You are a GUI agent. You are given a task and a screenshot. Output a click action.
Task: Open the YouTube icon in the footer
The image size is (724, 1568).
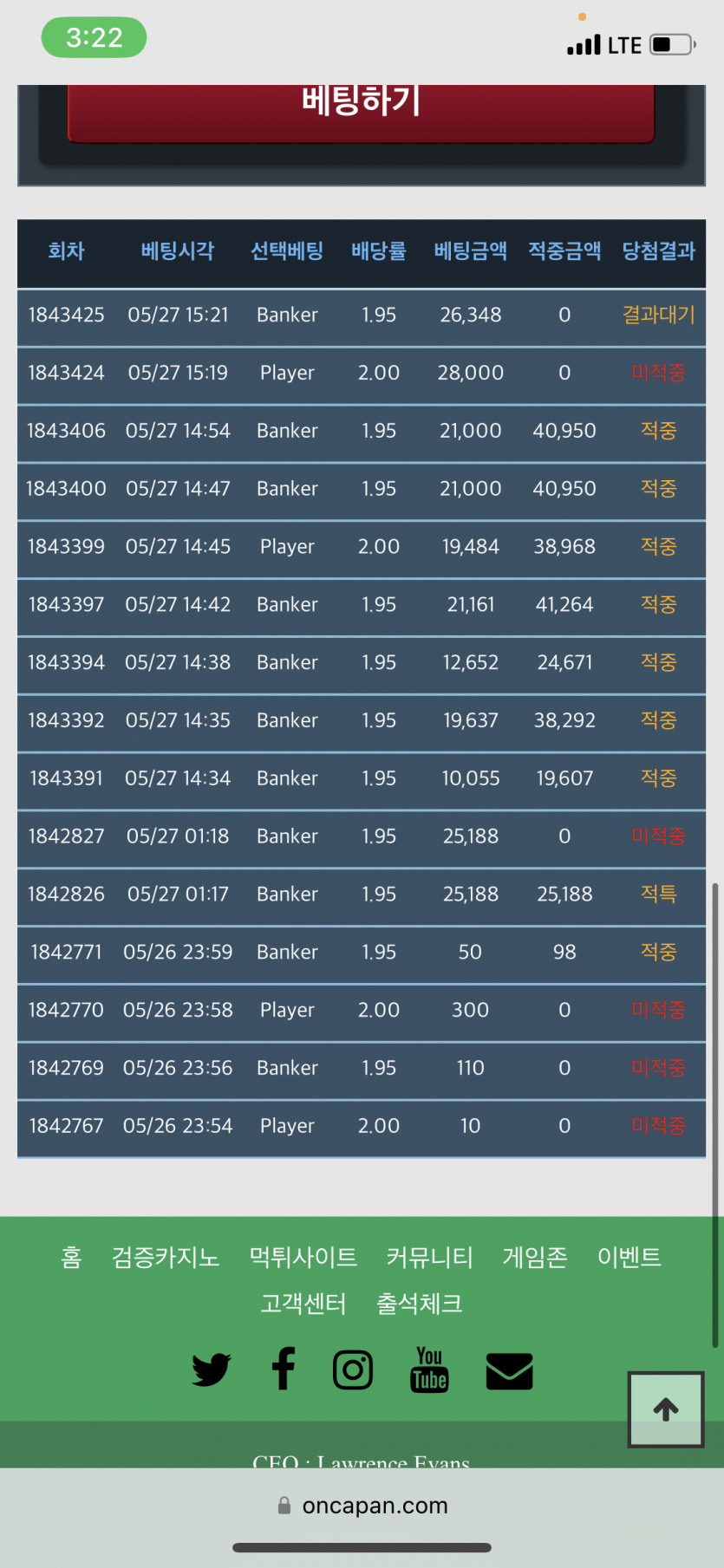[429, 1370]
